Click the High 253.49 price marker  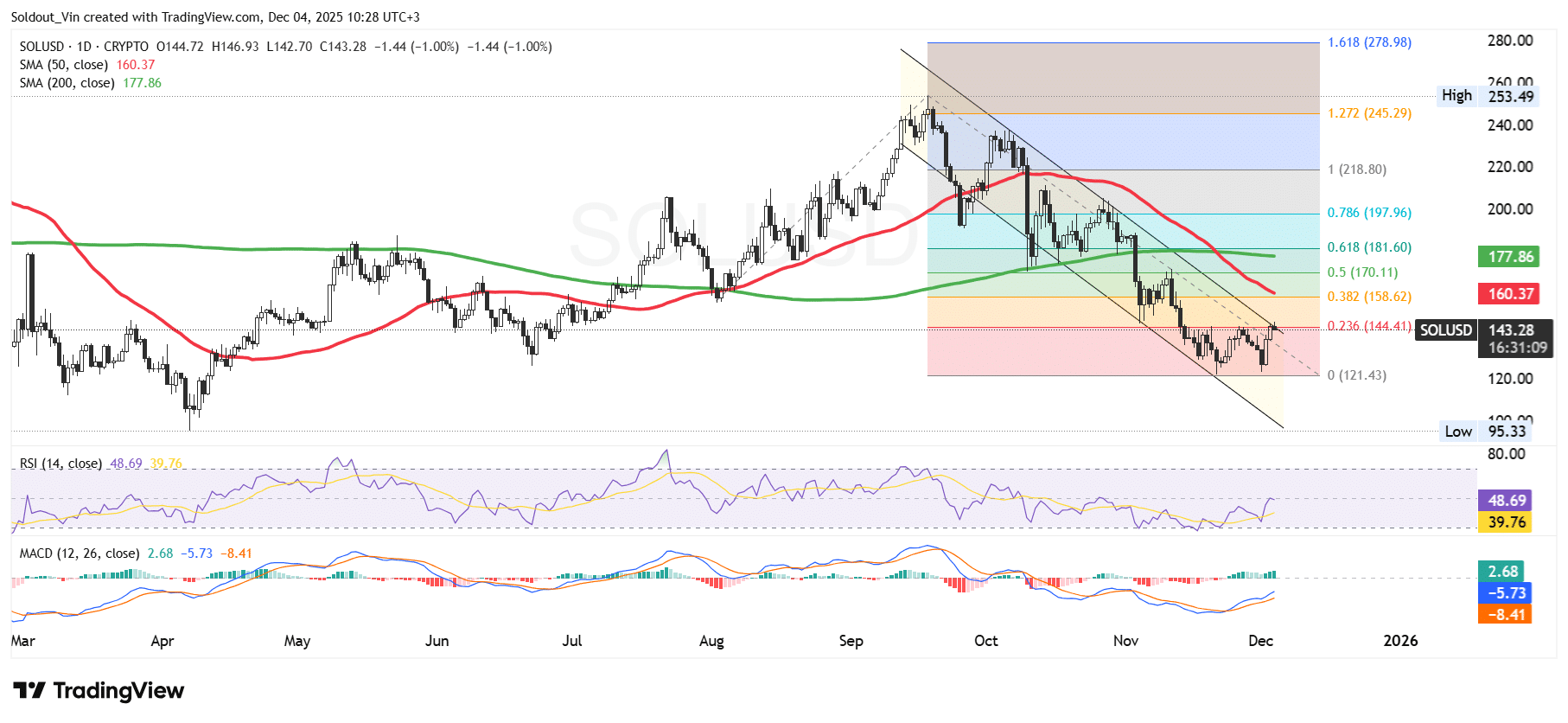1487,96
